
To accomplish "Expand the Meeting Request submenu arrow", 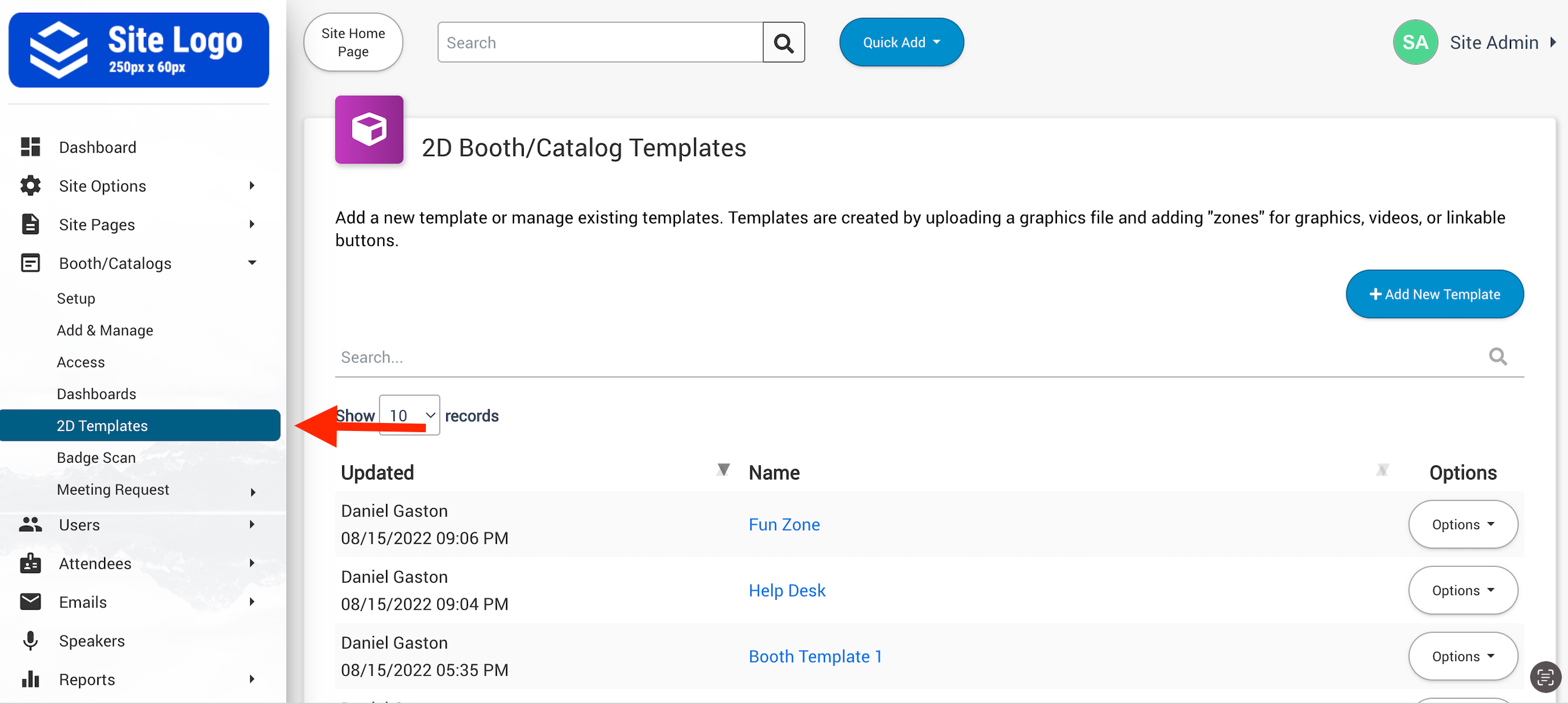I will (x=253, y=492).
